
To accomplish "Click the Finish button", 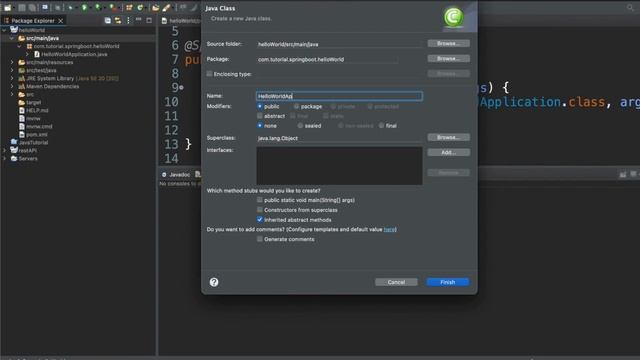I will [x=448, y=282].
